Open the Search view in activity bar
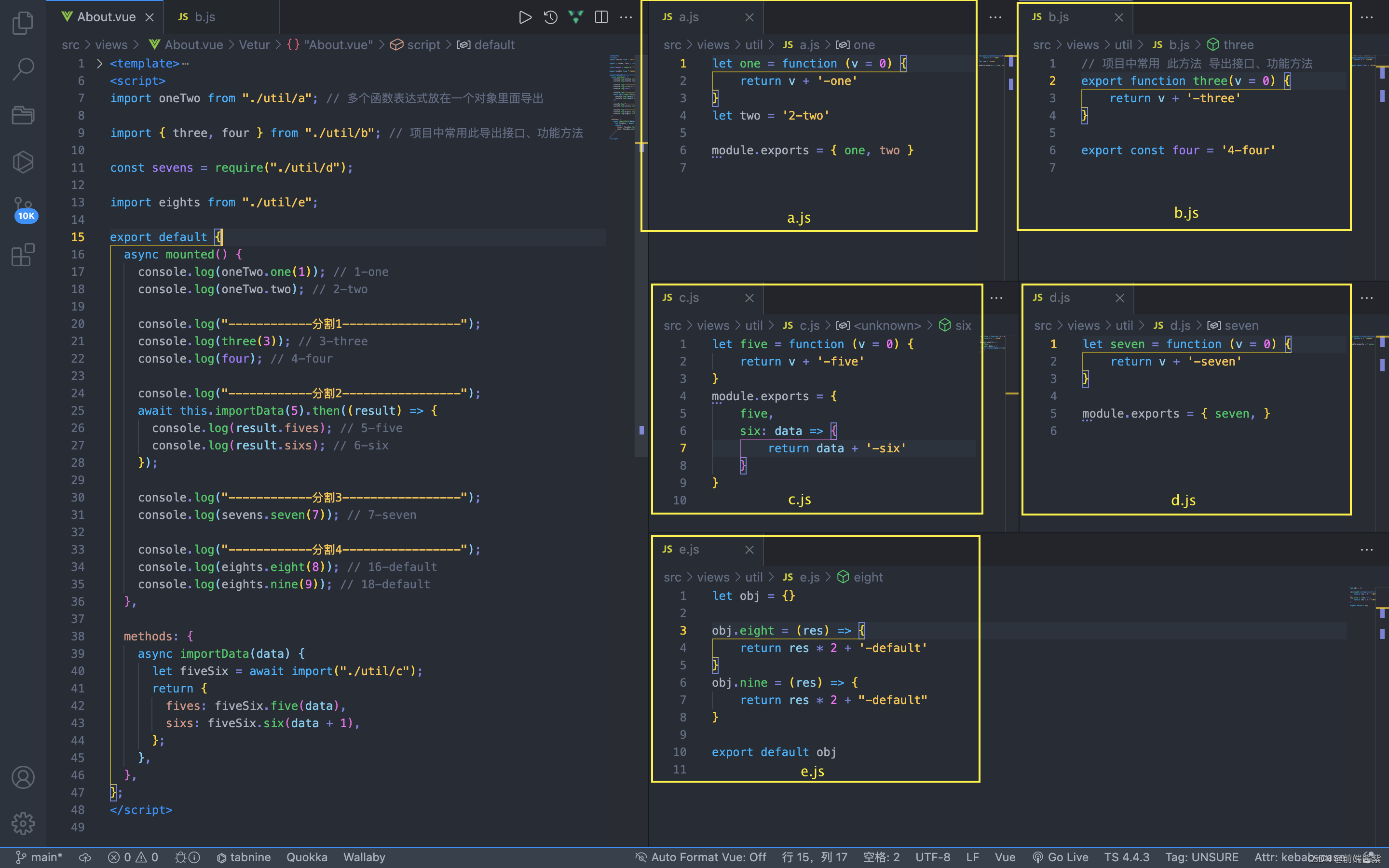 23,69
